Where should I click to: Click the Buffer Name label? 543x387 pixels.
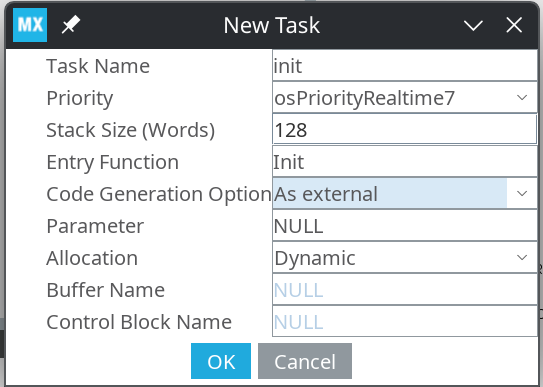(x=106, y=290)
